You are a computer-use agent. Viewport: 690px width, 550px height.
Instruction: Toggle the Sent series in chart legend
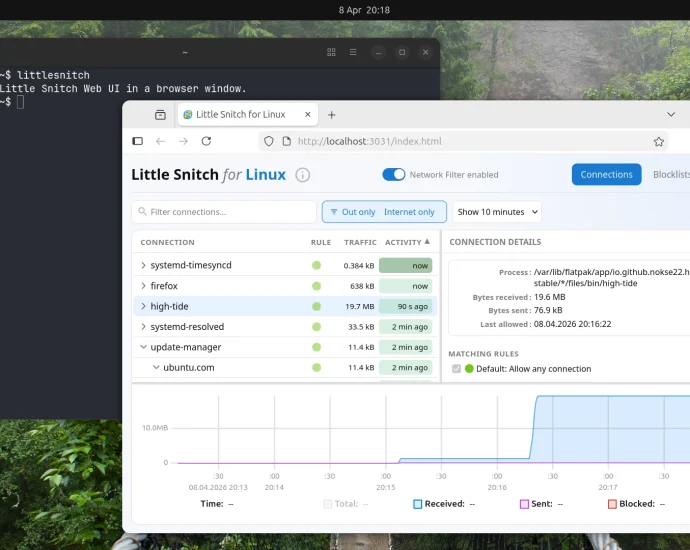(x=524, y=504)
